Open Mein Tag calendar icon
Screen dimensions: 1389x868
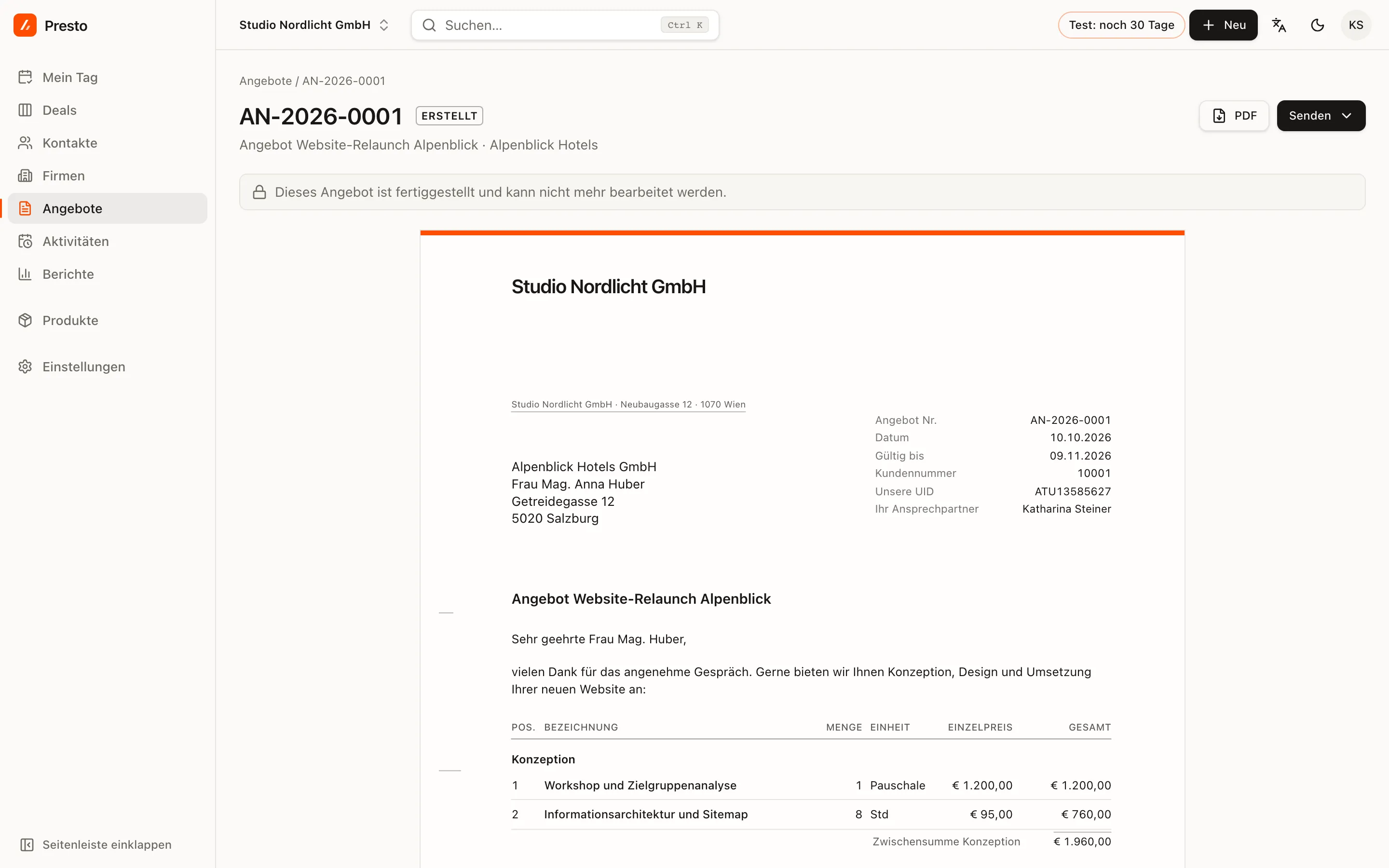pos(25,78)
